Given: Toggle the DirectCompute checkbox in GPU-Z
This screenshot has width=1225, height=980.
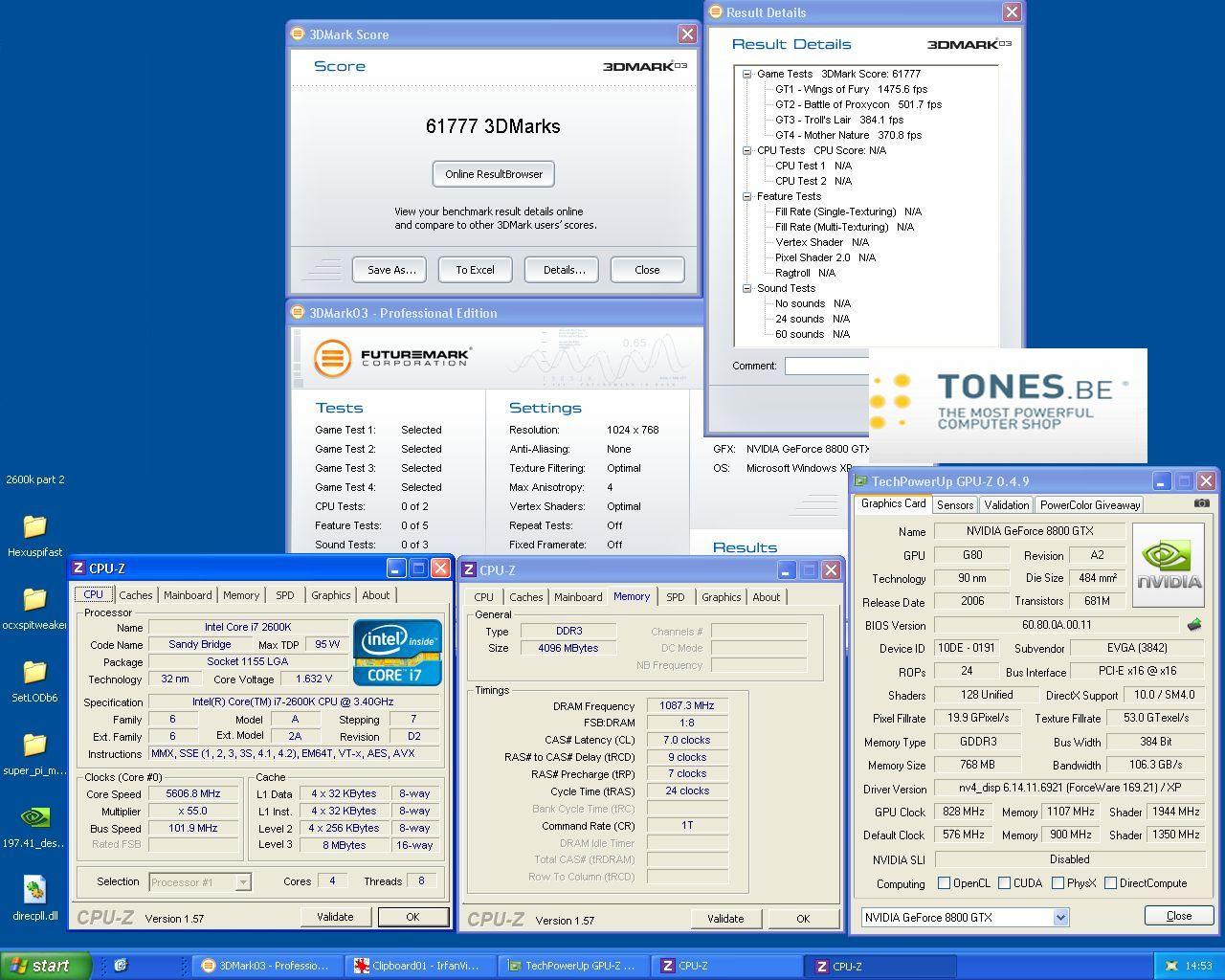Looking at the screenshot, I should (x=1110, y=883).
